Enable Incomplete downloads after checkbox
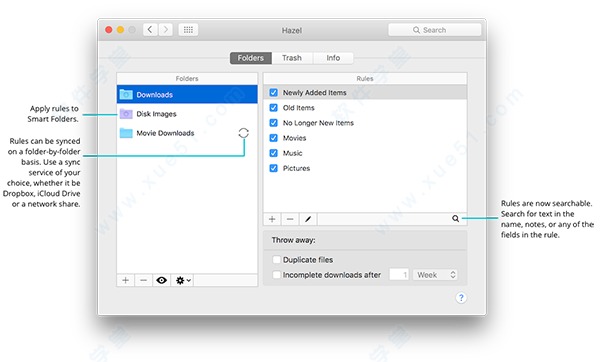The height and width of the screenshot is (362, 600). click(276, 275)
